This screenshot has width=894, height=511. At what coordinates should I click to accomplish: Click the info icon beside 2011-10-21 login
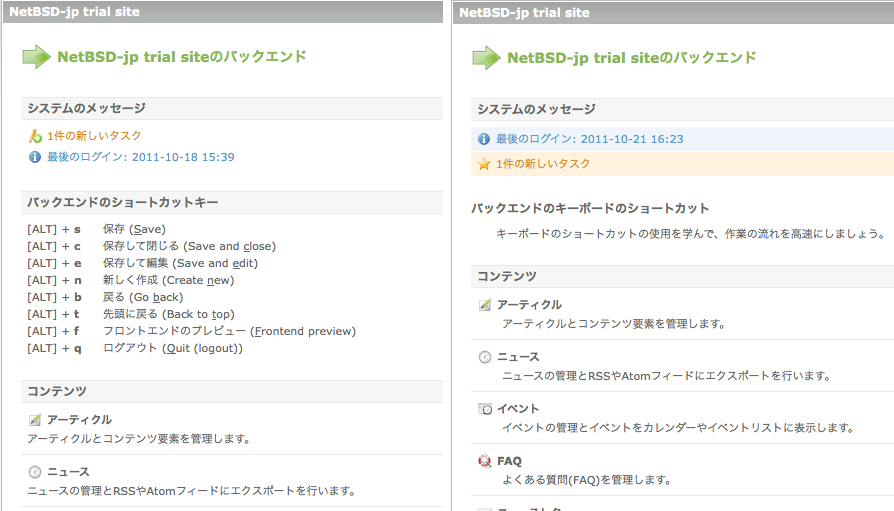click(484, 139)
